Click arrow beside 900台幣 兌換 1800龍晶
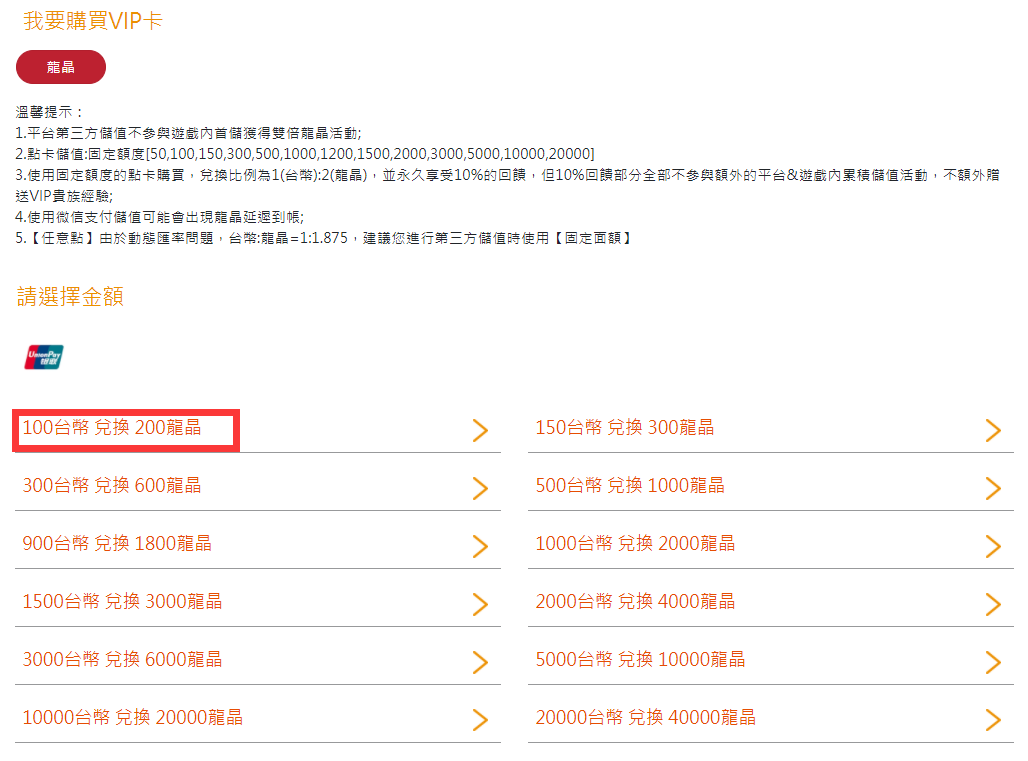Screen dimensions: 1028x761 480,546
